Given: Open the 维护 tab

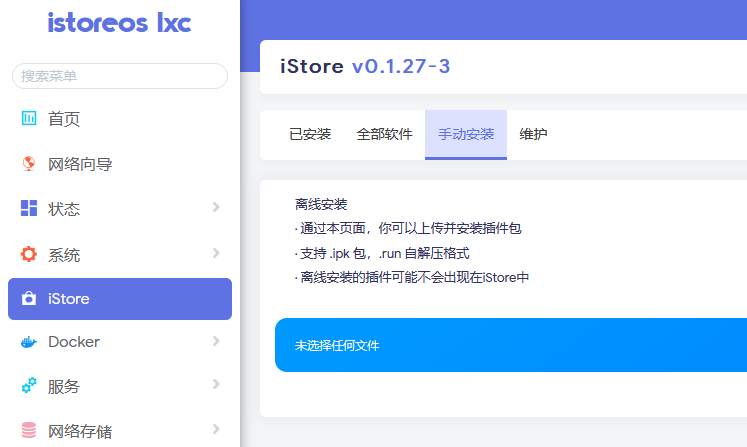Looking at the screenshot, I should pyautogui.click(x=533, y=134).
